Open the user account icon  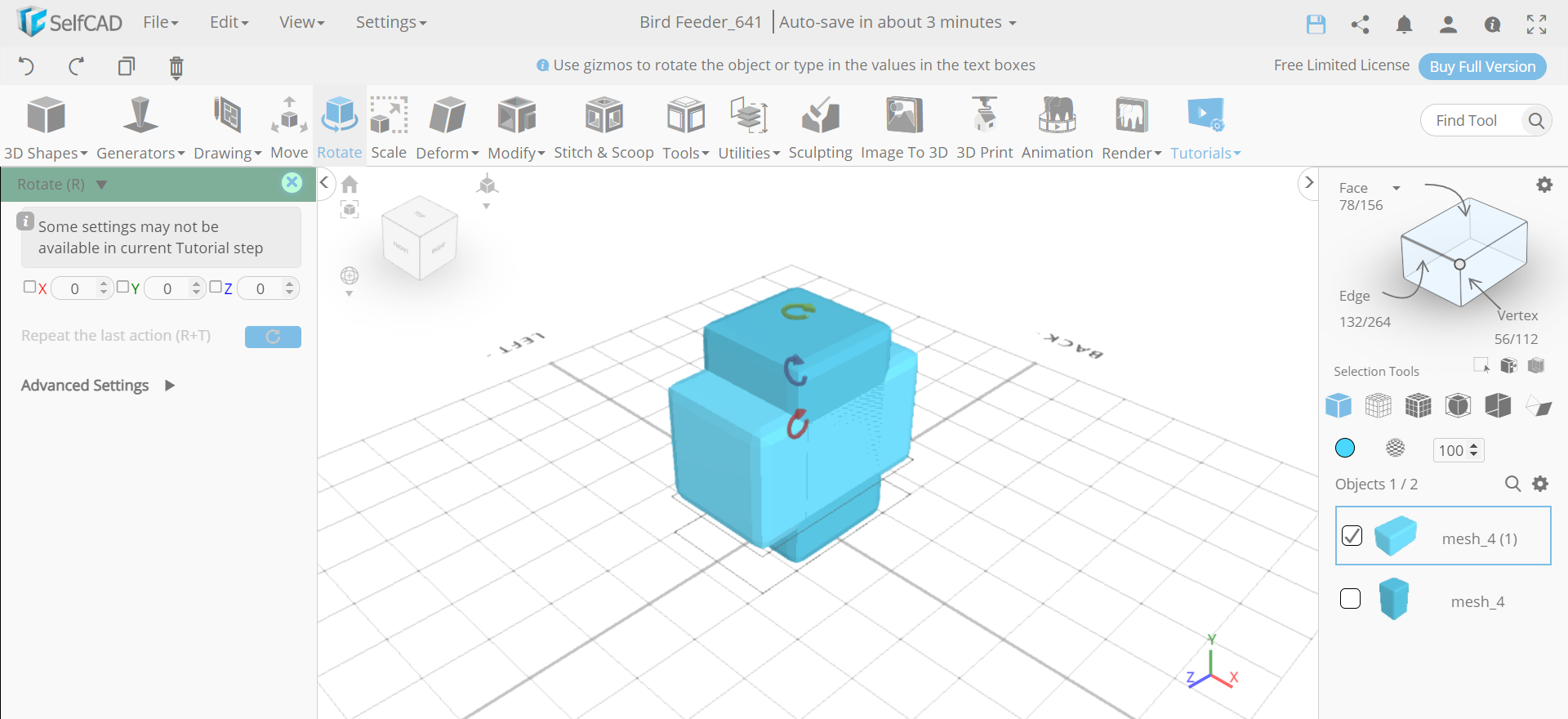click(1448, 25)
